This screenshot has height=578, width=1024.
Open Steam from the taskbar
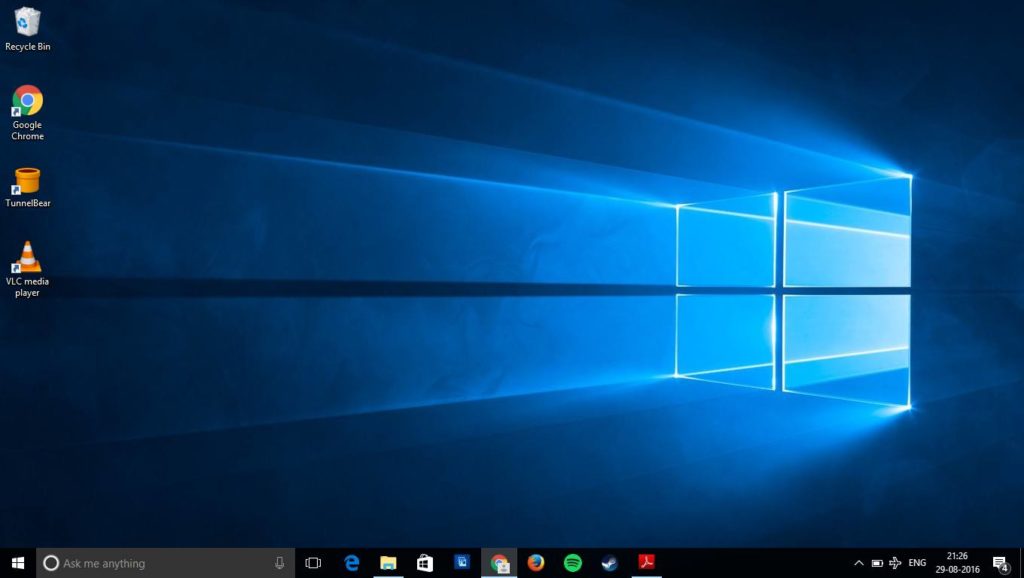(609, 563)
